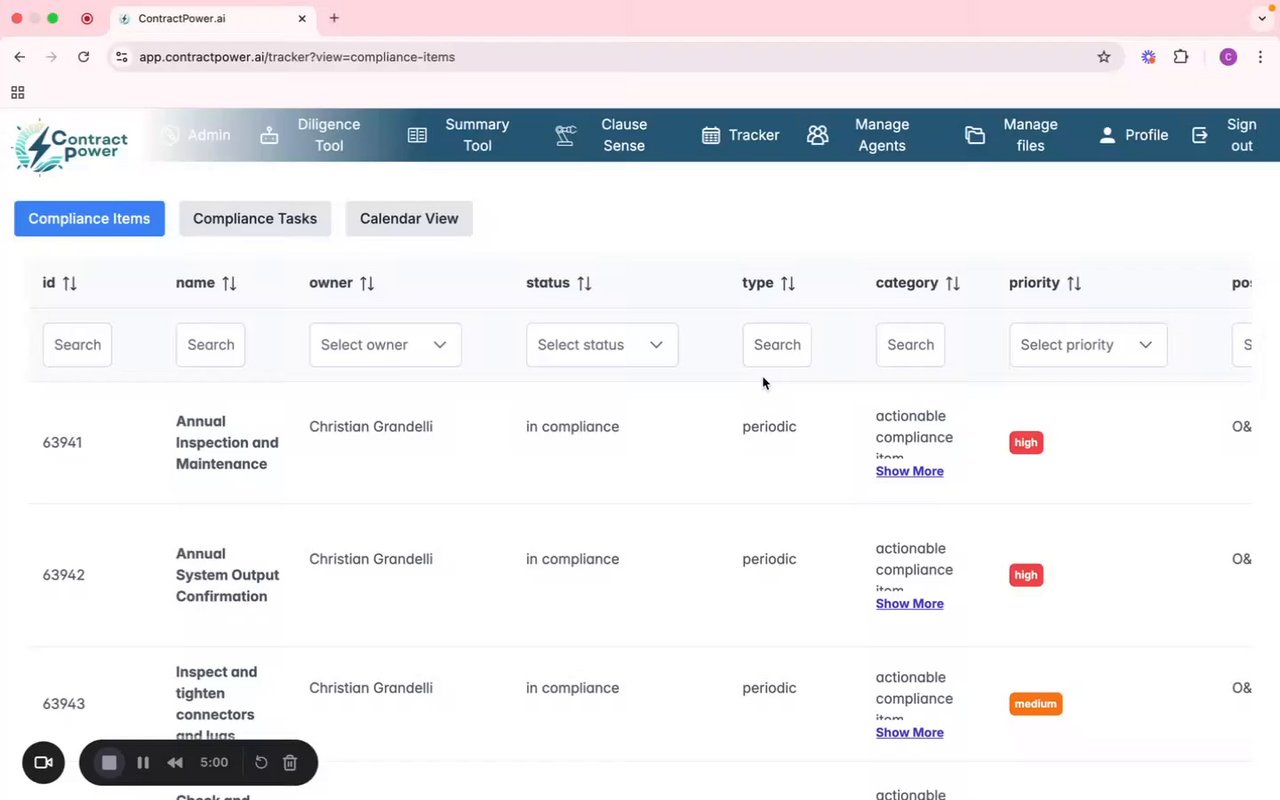Focus the category search field
1280x800 pixels.
tap(910, 345)
